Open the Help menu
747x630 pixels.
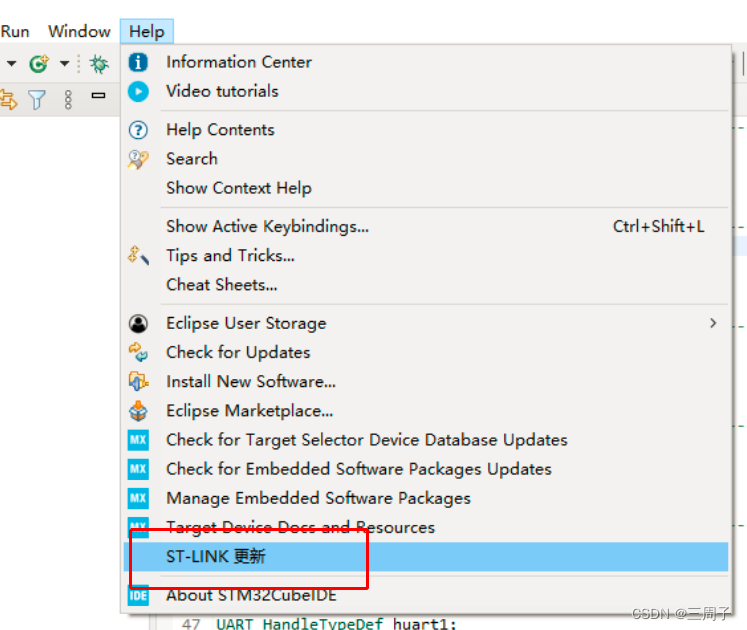click(x=147, y=31)
